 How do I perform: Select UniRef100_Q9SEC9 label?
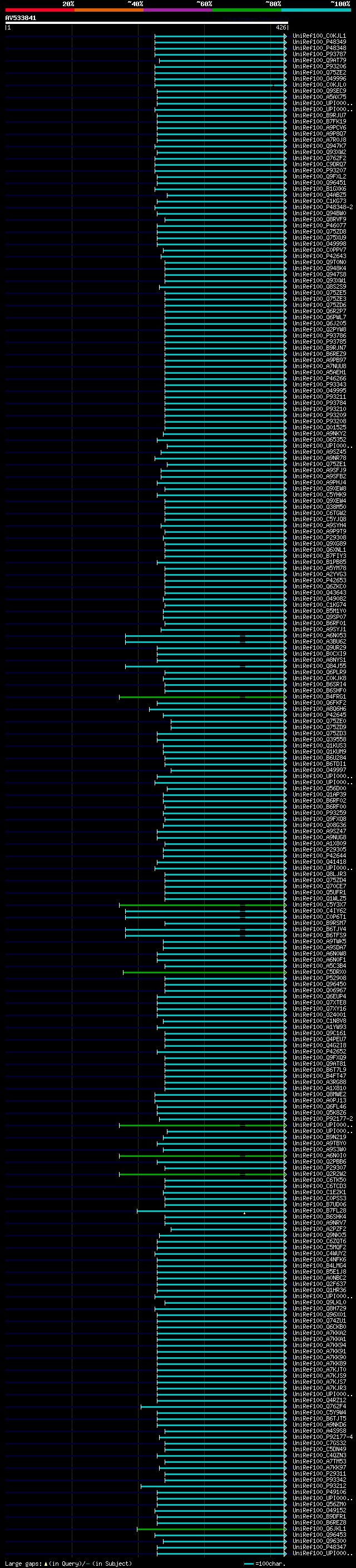[319, 91]
